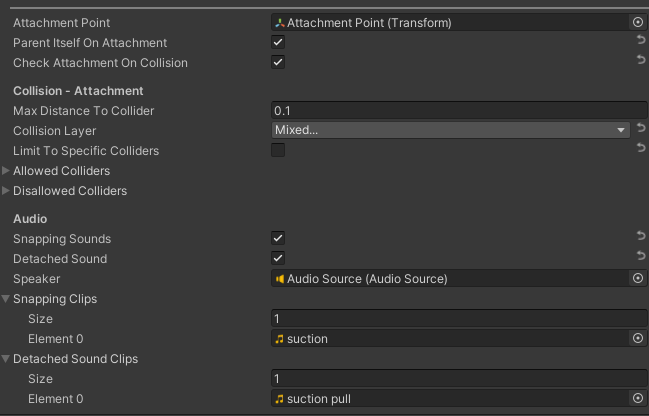649x416 pixels.
Task: Open the Collision Layer dropdown
Action: click(x=449, y=130)
